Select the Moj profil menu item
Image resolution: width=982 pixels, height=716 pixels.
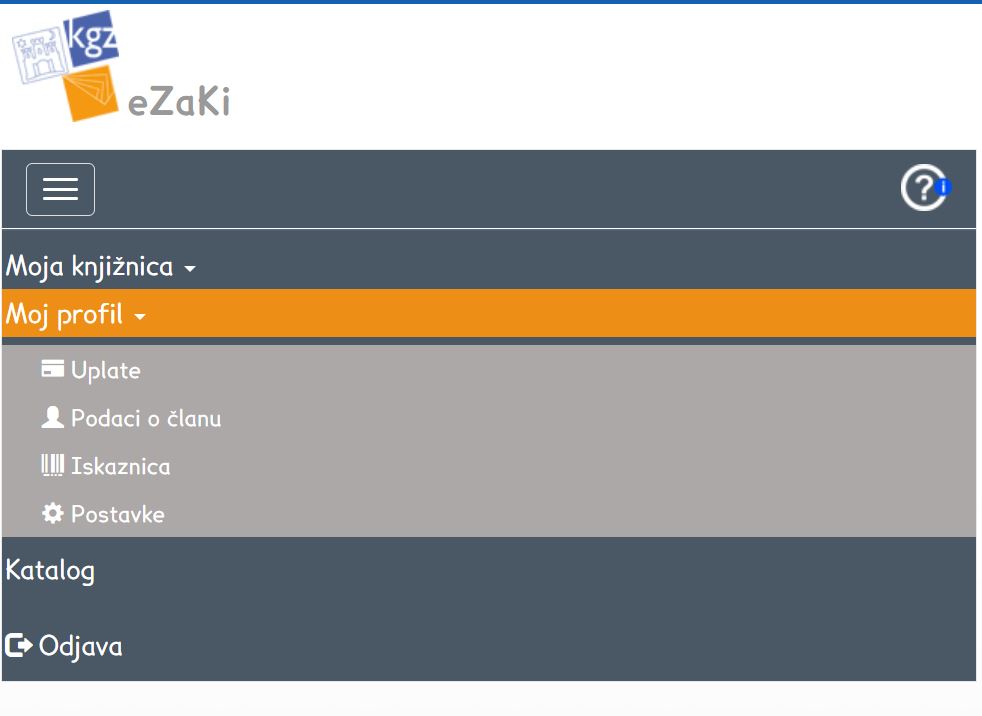pos(65,315)
